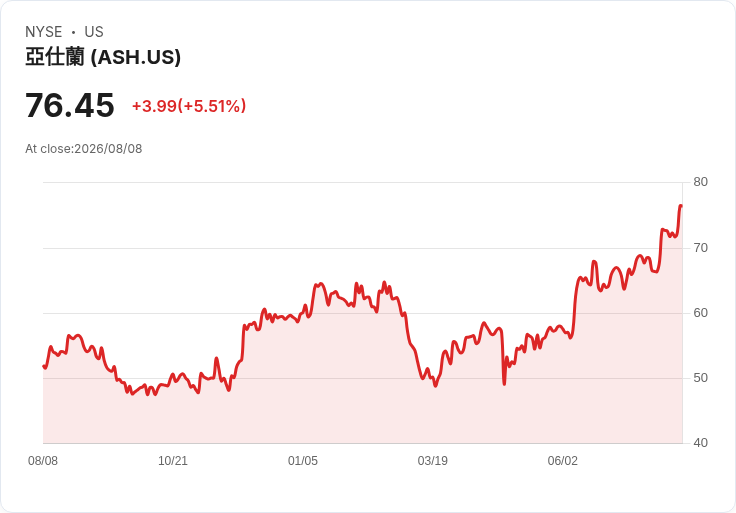Click the 03/19 date axis label

(x=432, y=460)
